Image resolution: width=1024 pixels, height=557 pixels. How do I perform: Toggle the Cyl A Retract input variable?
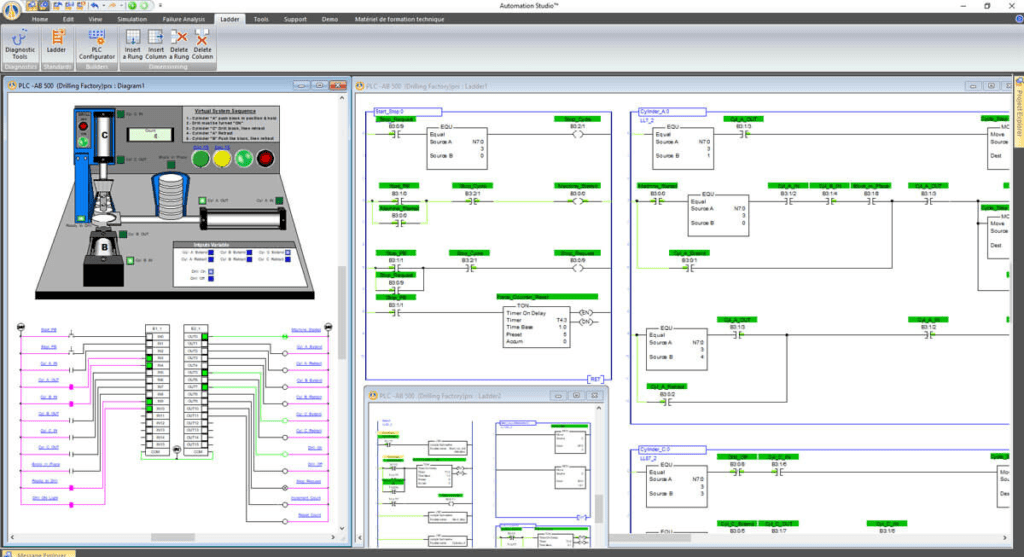coord(210,259)
